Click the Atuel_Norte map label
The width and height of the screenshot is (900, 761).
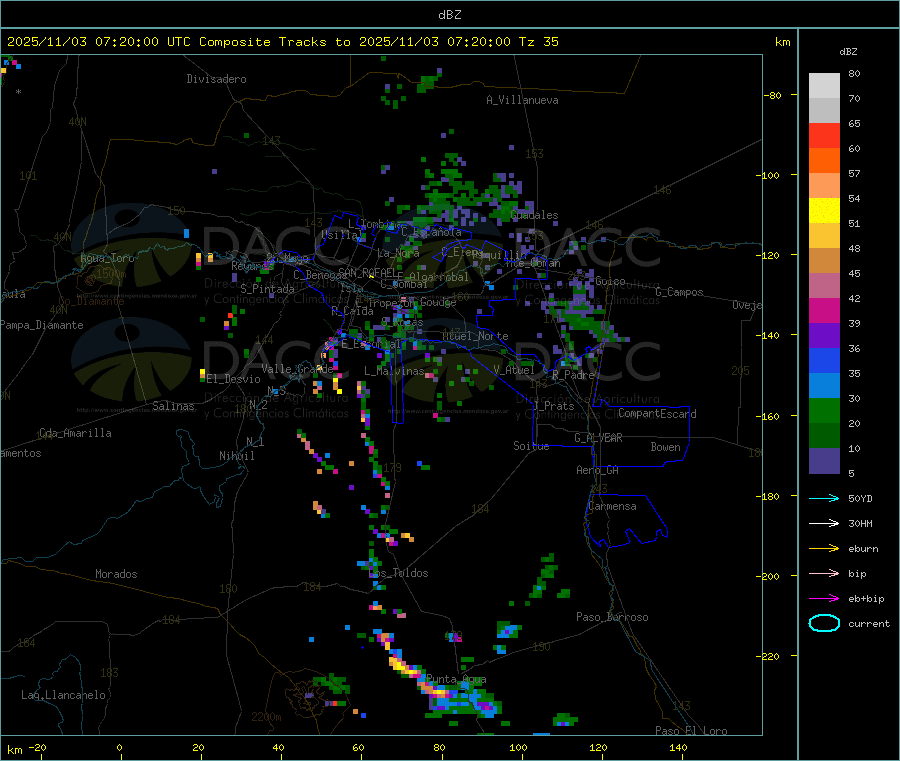click(475, 336)
